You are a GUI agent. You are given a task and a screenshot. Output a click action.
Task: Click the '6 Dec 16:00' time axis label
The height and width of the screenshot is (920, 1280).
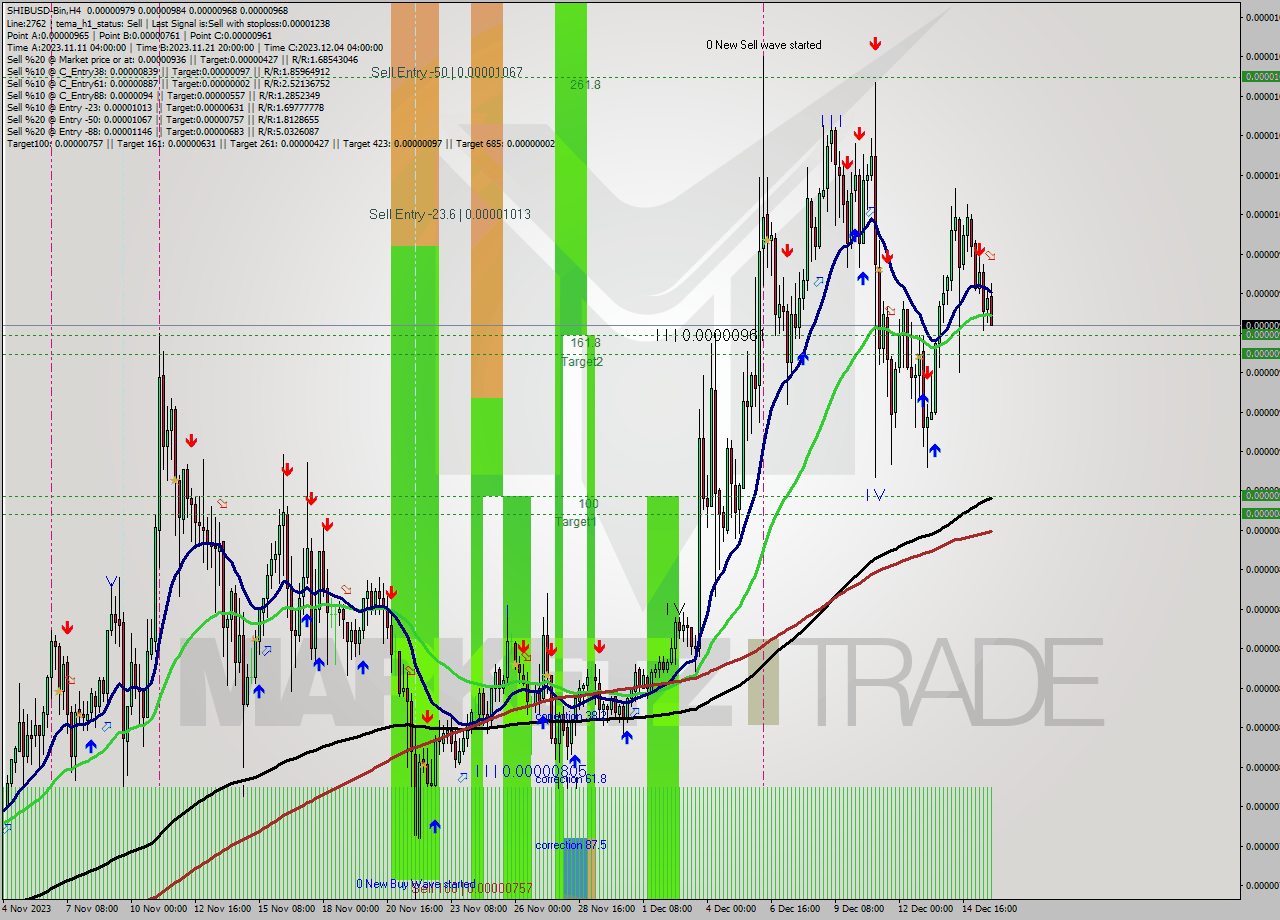point(795,909)
